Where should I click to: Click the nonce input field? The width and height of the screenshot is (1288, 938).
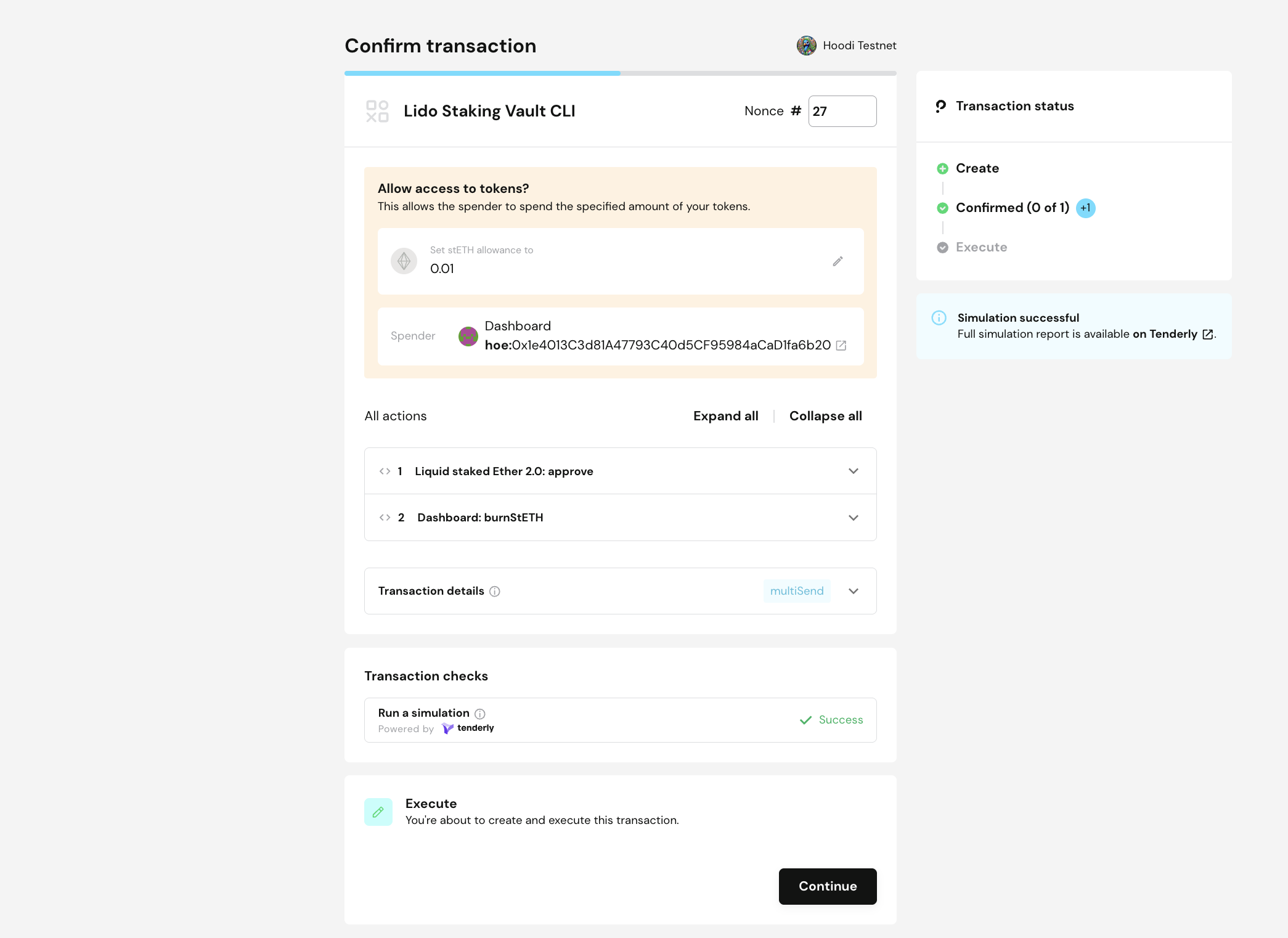pyautogui.click(x=842, y=111)
